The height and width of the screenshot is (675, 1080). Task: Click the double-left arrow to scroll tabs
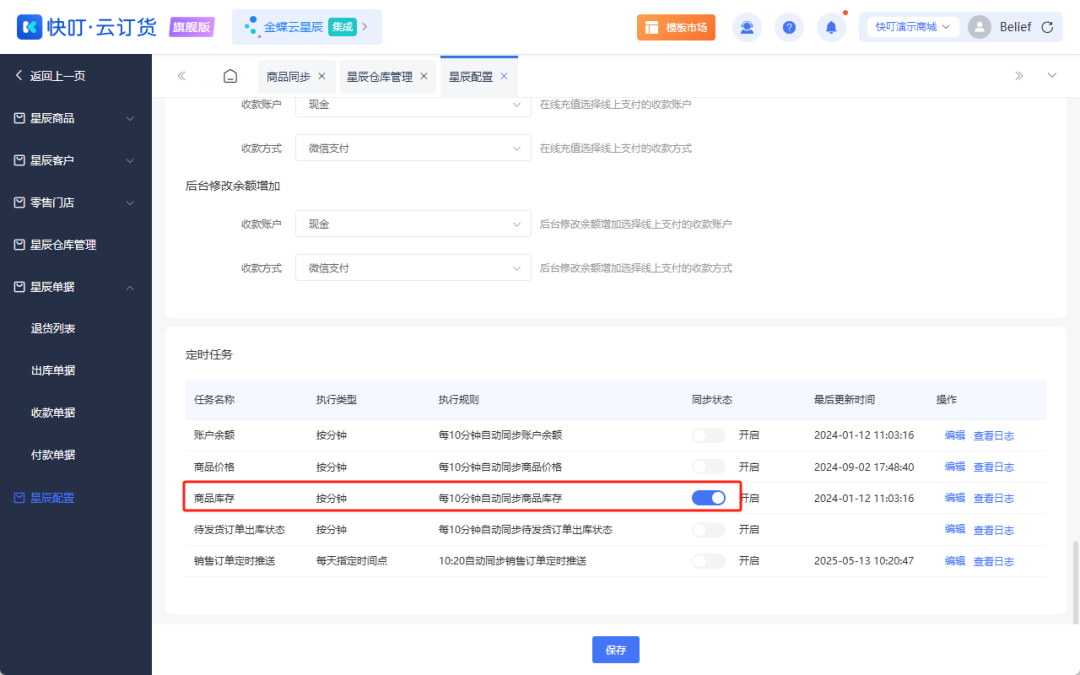[x=181, y=76]
